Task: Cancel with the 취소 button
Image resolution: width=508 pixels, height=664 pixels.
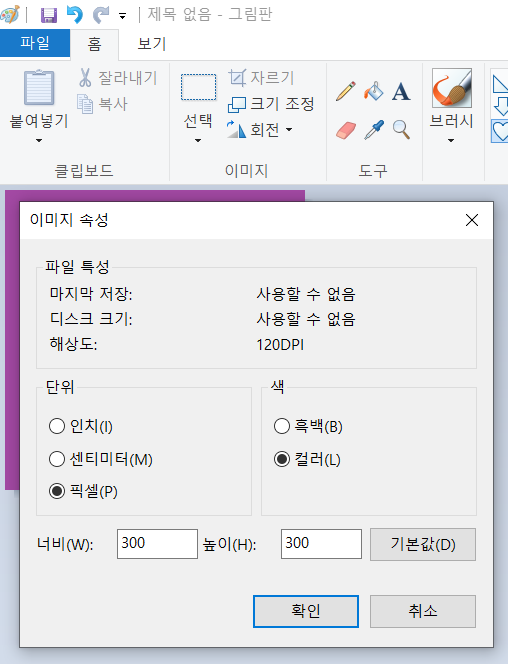Action: [x=423, y=611]
